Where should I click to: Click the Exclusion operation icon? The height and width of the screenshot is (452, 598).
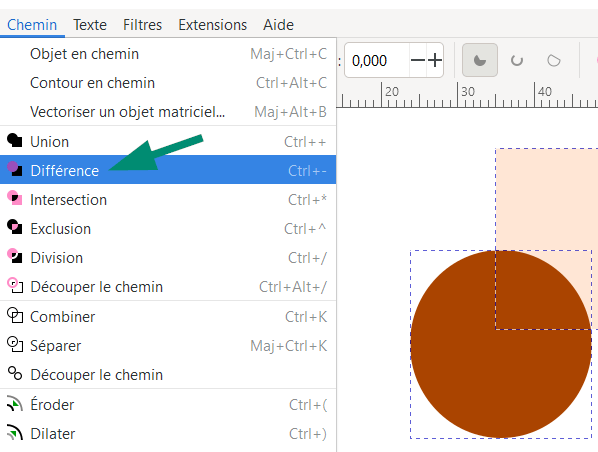[x=14, y=227]
